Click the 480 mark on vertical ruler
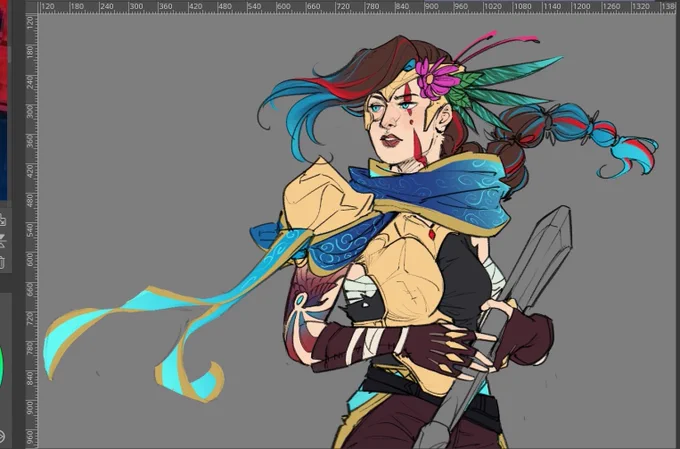The image size is (680, 449). (30, 200)
